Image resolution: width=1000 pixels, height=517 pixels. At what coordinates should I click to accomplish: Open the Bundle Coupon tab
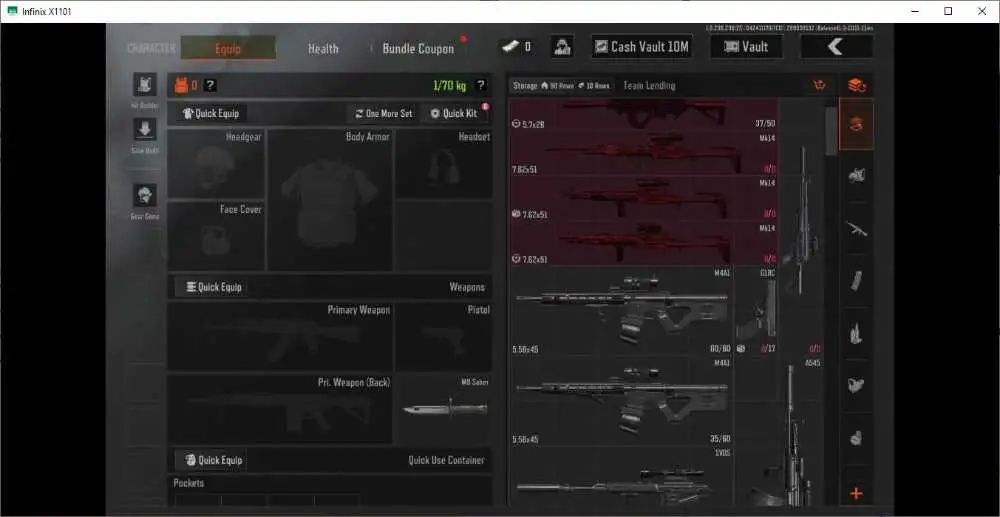pos(418,48)
